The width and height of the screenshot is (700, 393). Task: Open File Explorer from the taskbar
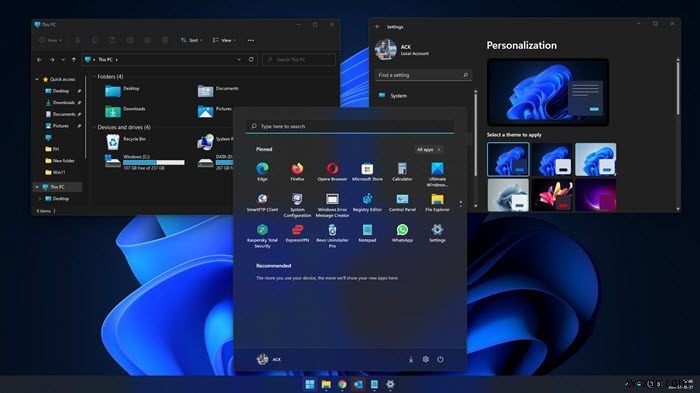[x=326, y=384]
